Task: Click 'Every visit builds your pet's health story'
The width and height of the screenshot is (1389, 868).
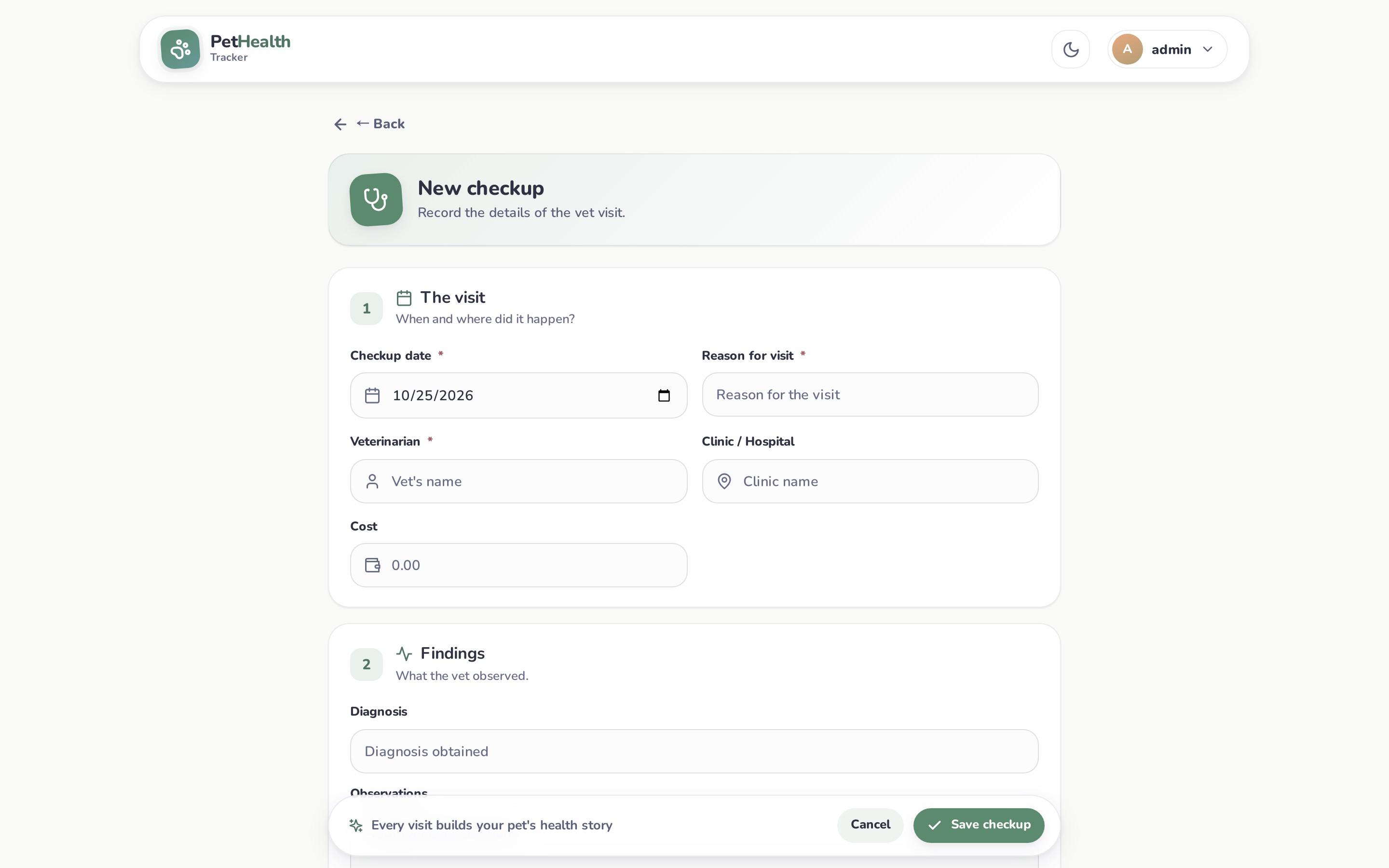Action: click(x=491, y=826)
